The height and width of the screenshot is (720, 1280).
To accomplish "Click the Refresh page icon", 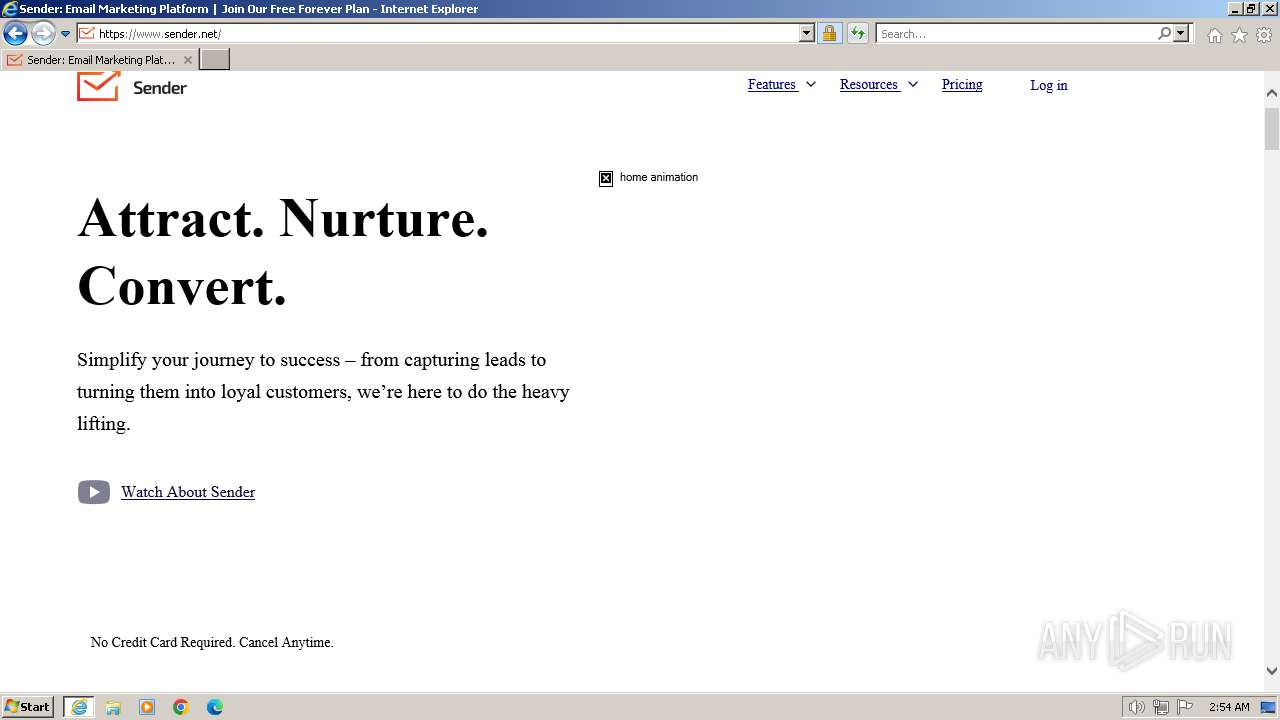I will tap(858, 33).
